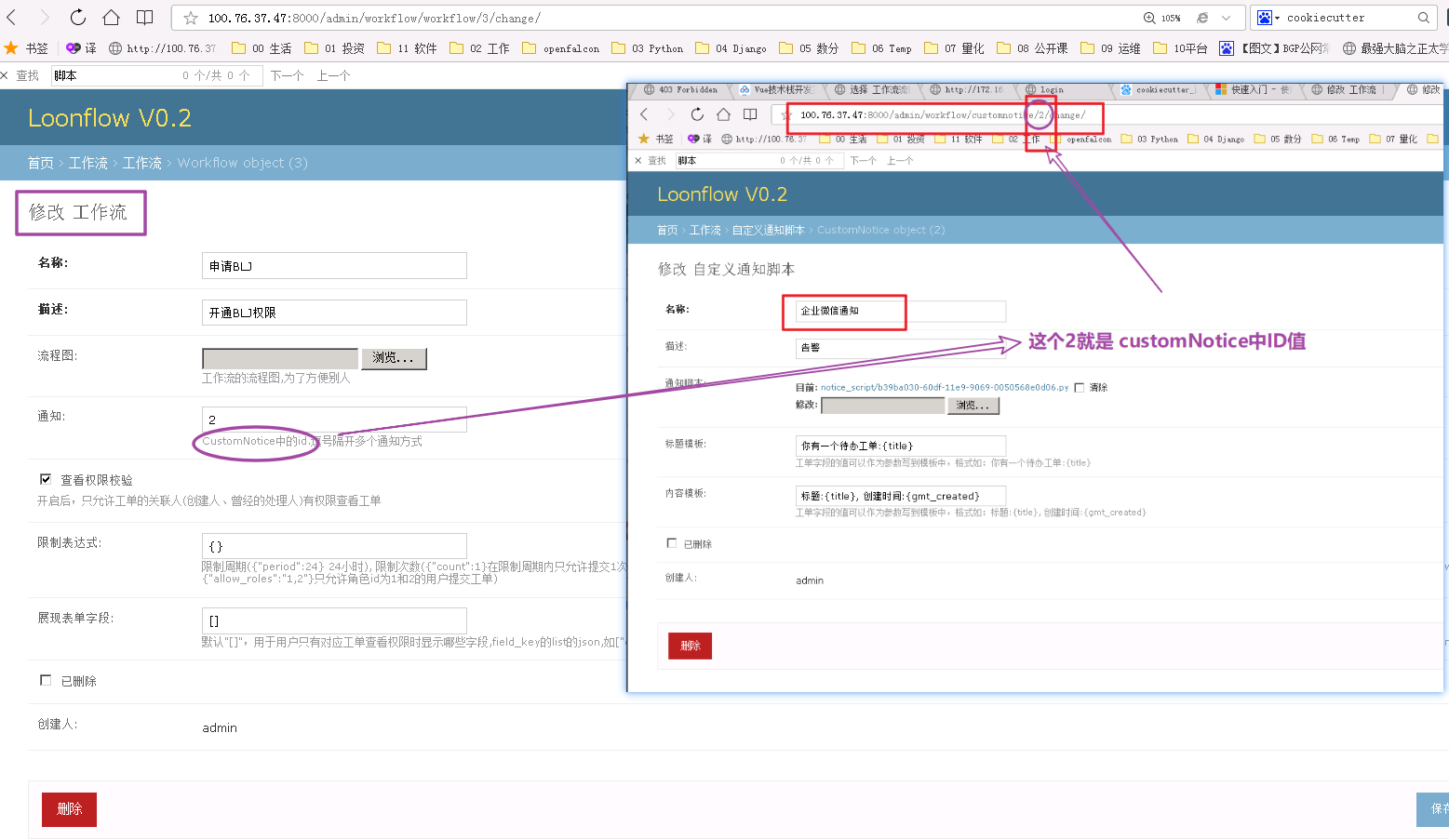Uncheck the 查看权限校验 checkbox
1449x840 pixels.
(46, 479)
